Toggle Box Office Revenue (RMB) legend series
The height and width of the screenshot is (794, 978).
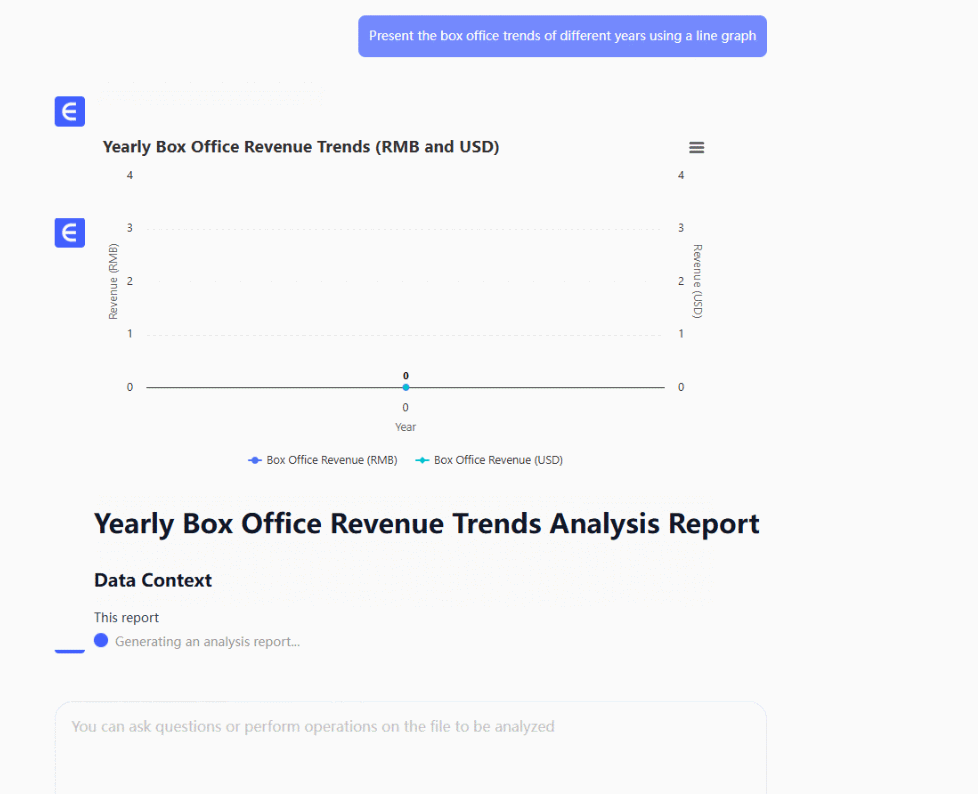point(323,460)
